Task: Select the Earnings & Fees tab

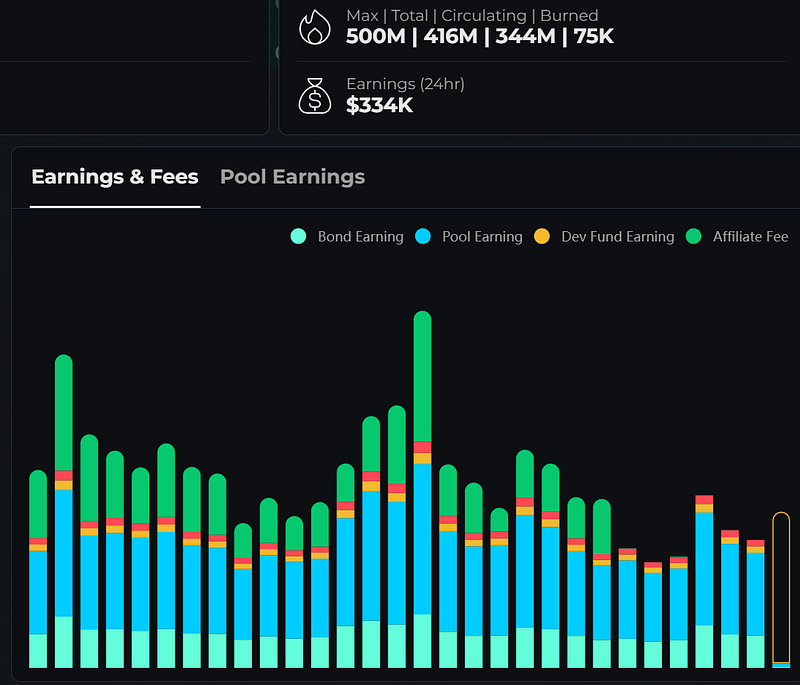Action: 115,176
